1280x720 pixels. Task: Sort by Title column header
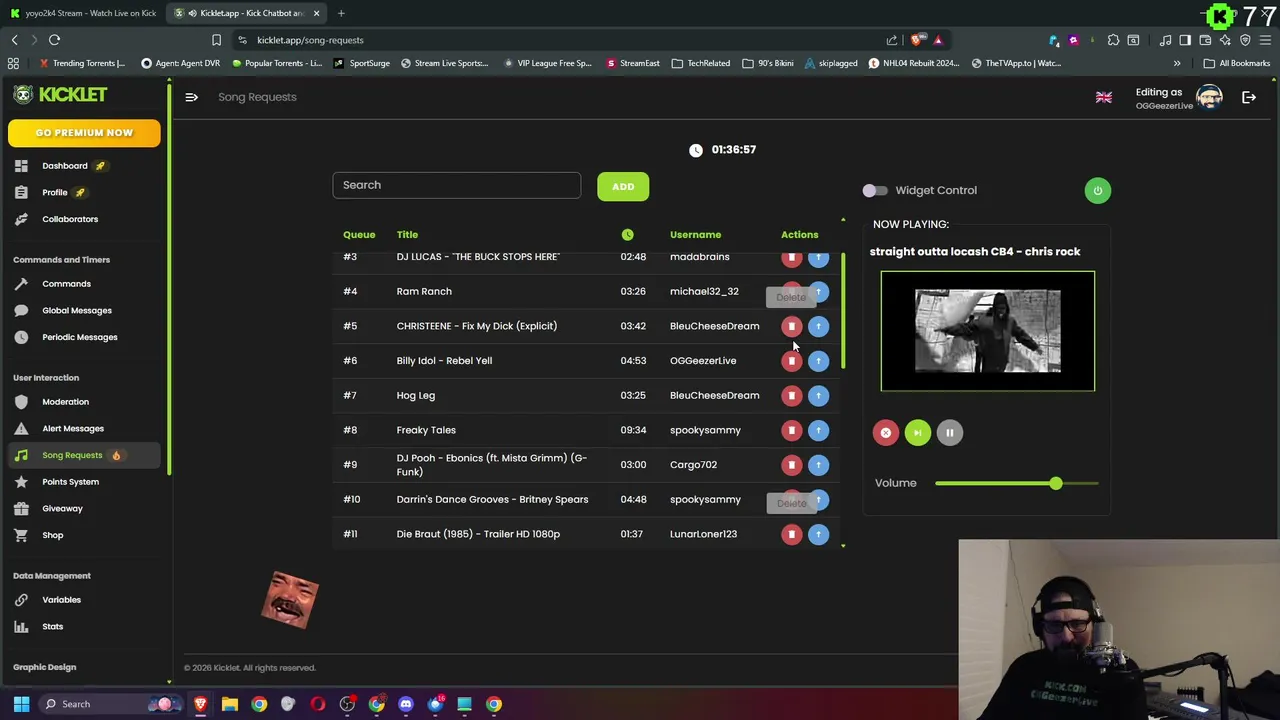click(407, 235)
